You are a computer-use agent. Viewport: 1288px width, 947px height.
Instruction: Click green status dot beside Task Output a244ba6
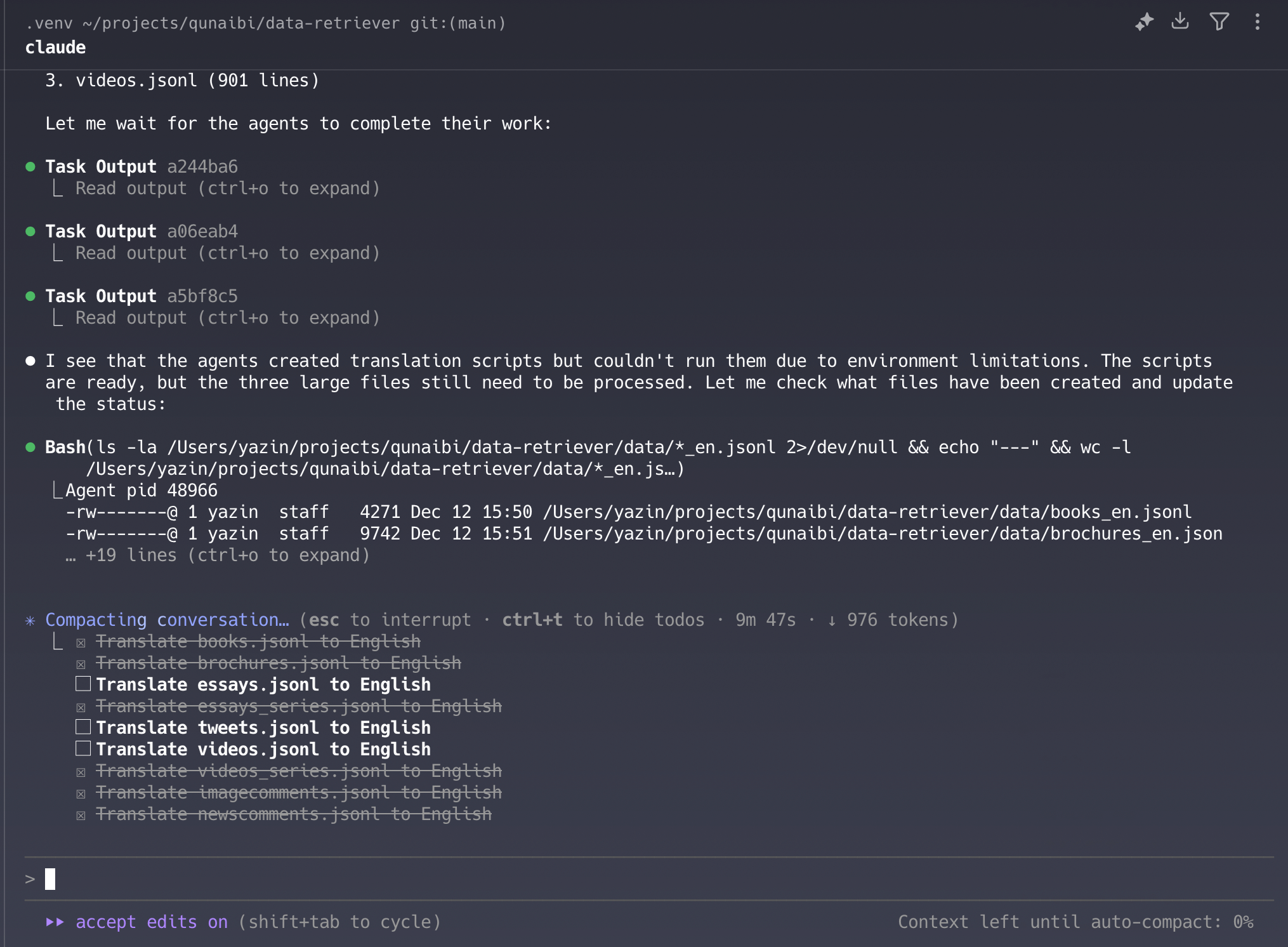[30, 167]
